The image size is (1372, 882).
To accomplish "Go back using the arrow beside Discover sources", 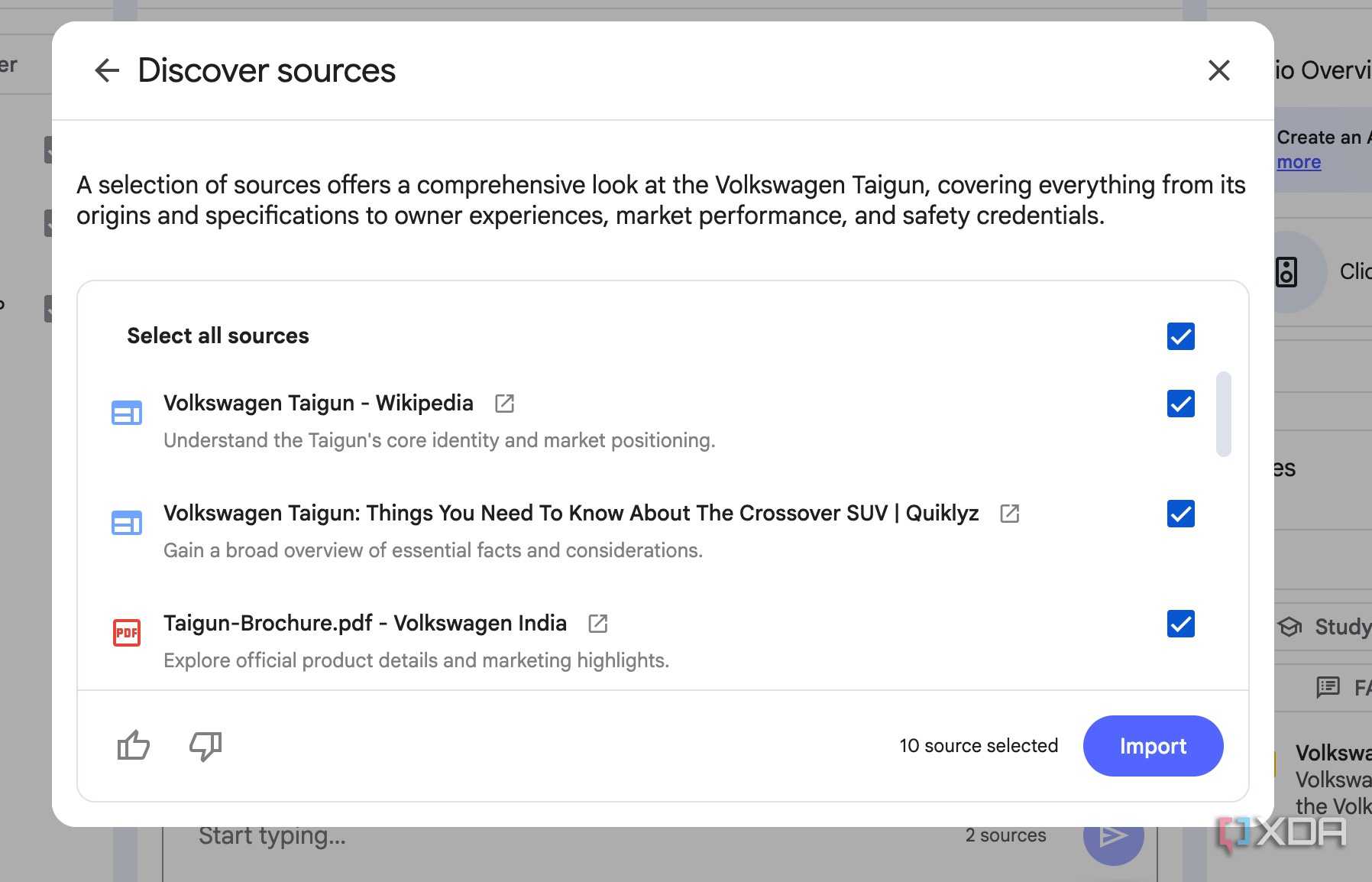I will tap(107, 70).
